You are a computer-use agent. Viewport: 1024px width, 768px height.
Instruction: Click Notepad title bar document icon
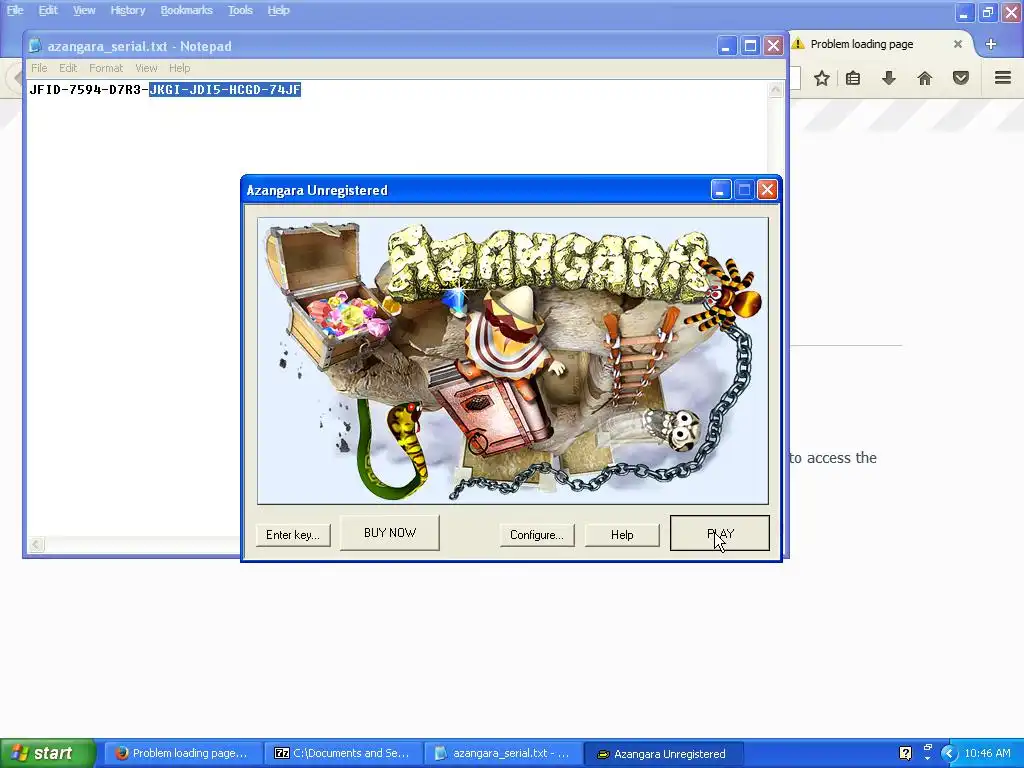coord(35,46)
